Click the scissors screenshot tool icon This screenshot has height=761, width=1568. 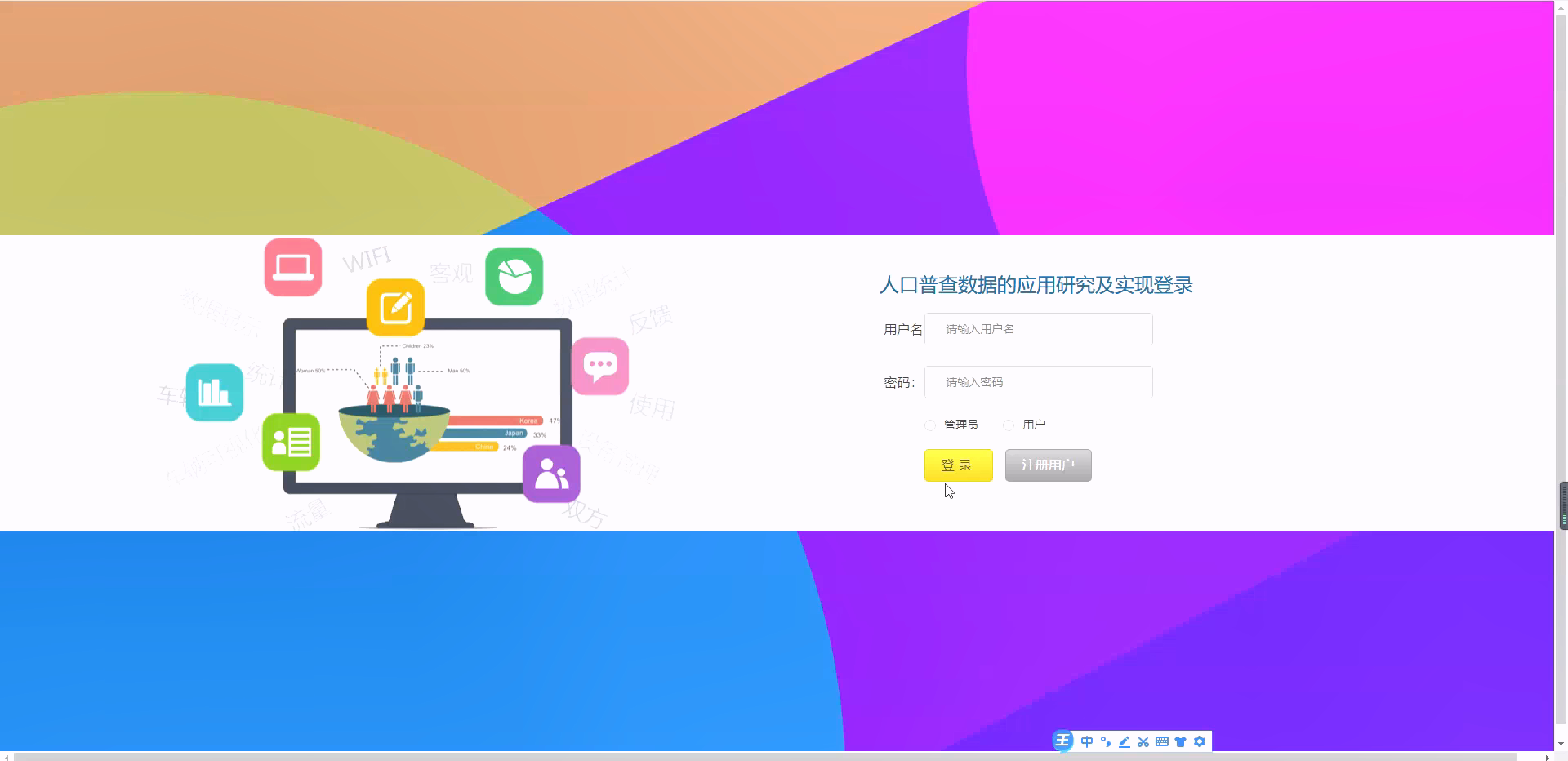(1143, 741)
